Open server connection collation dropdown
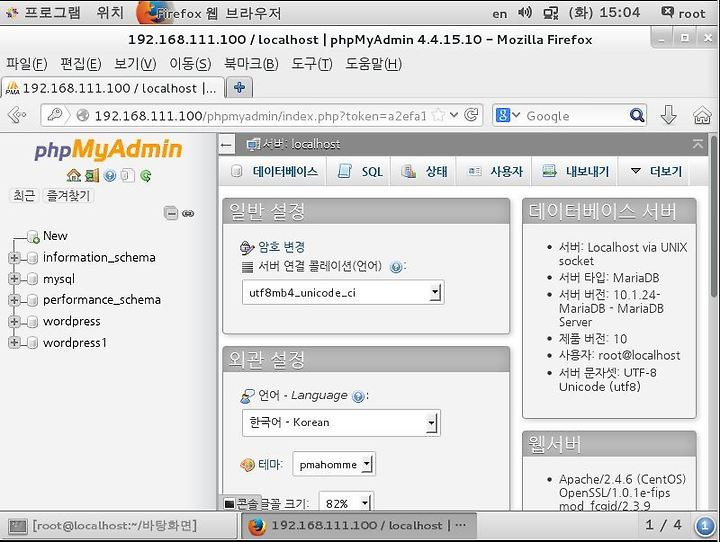The width and height of the screenshot is (720, 542). click(343, 293)
